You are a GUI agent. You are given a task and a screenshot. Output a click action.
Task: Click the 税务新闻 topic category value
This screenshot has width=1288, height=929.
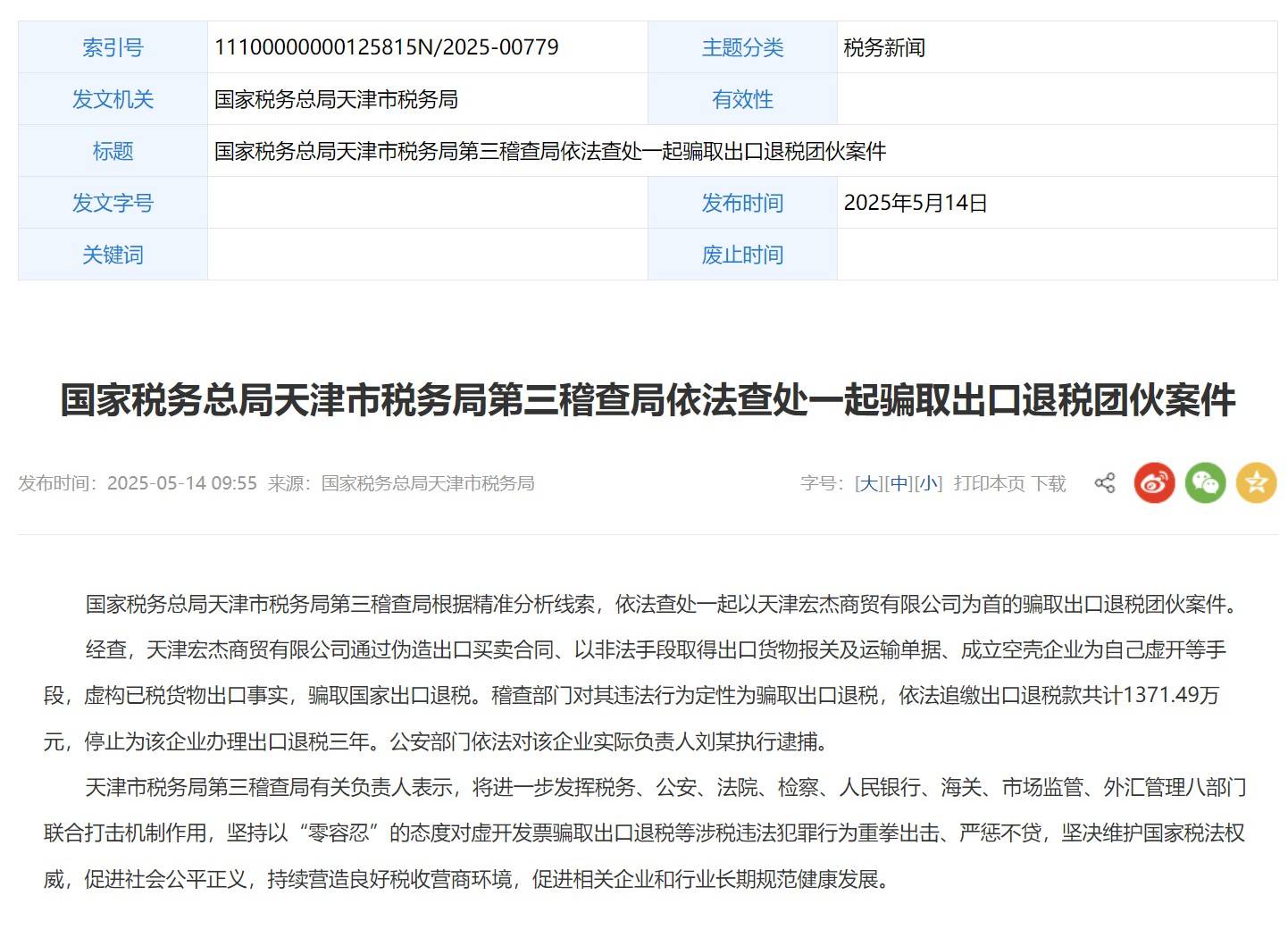point(884,47)
